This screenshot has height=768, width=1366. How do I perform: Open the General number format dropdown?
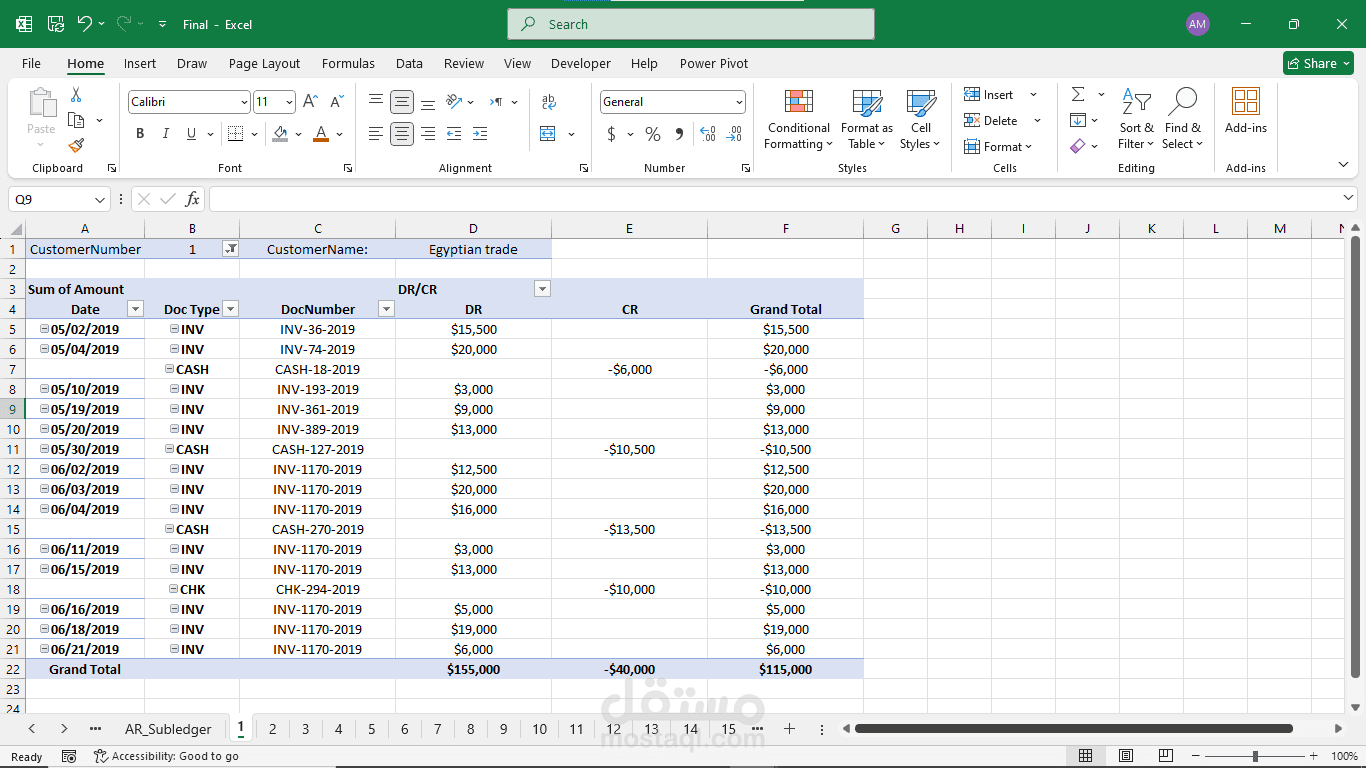pos(740,102)
